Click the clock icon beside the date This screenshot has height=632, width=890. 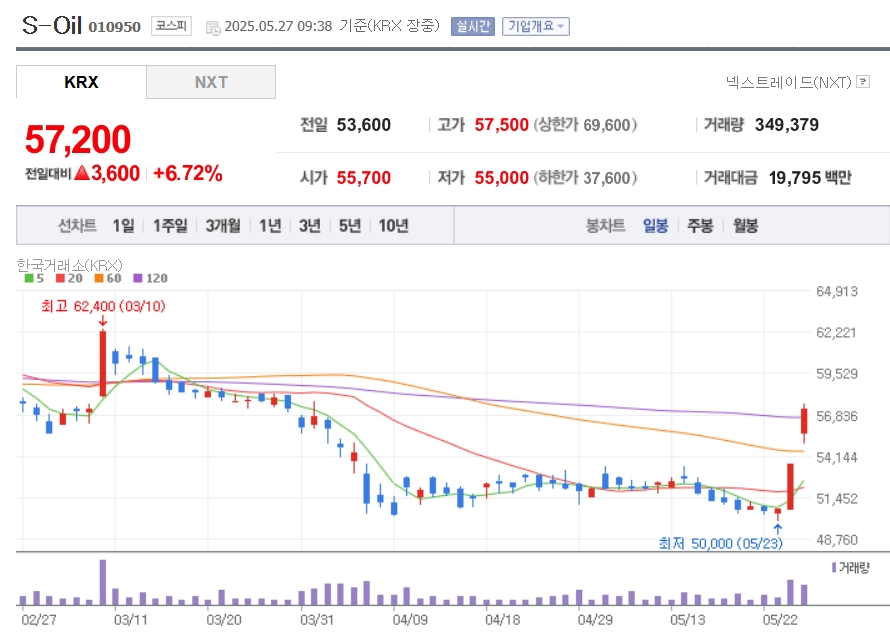point(213,27)
